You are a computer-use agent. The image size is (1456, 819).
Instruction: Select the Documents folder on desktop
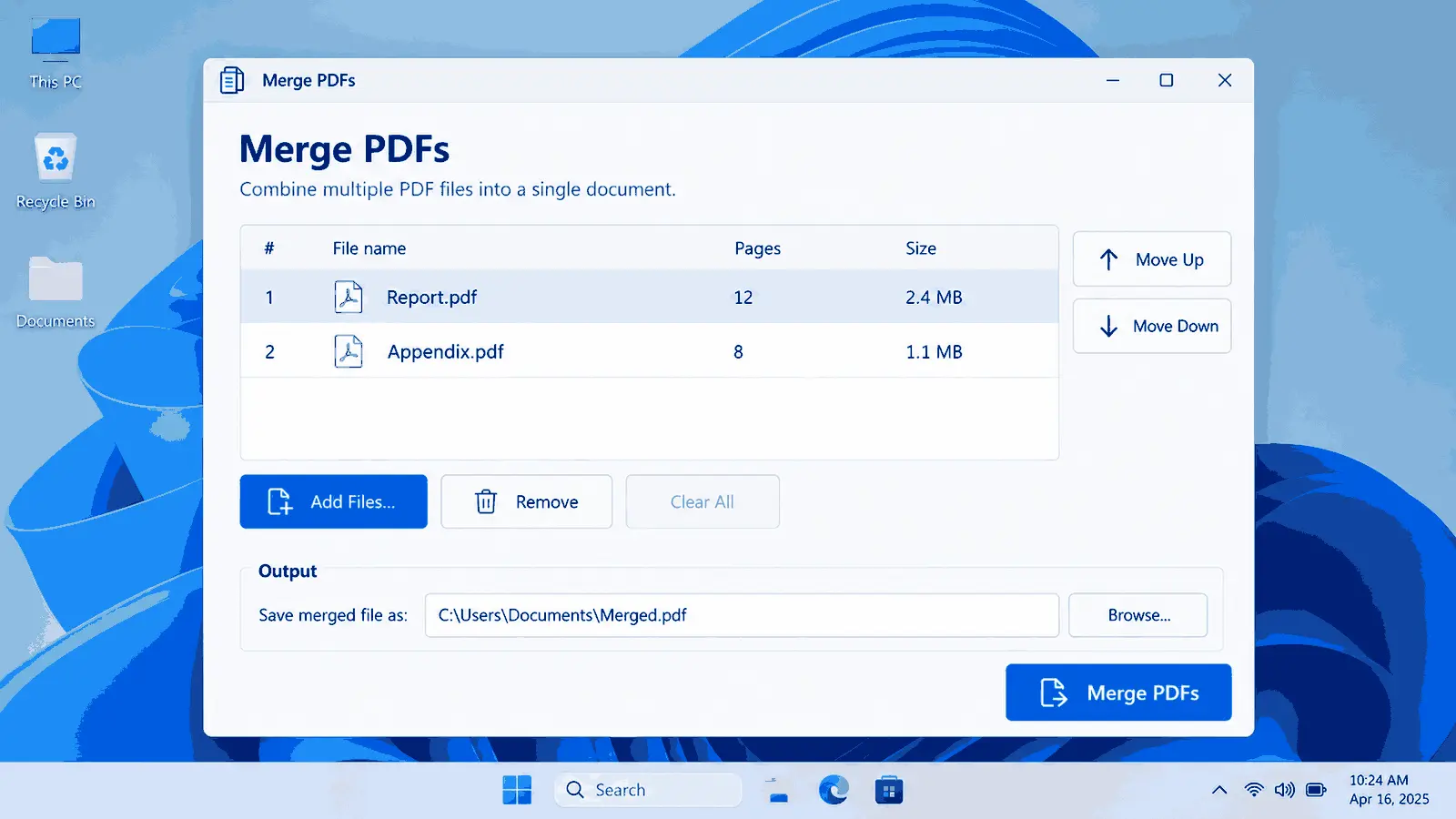pyautogui.click(x=56, y=292)
